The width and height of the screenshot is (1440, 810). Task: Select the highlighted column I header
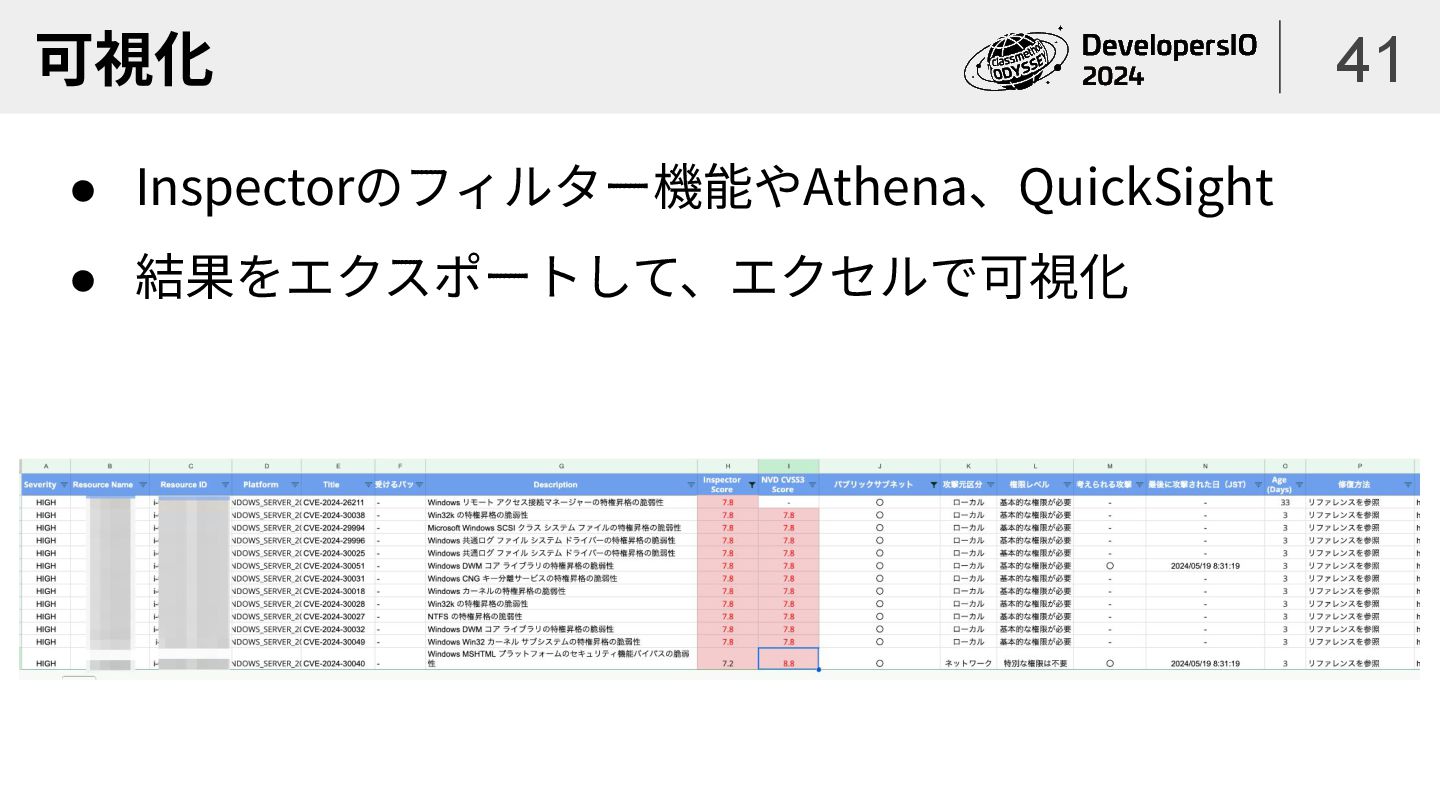789,466
